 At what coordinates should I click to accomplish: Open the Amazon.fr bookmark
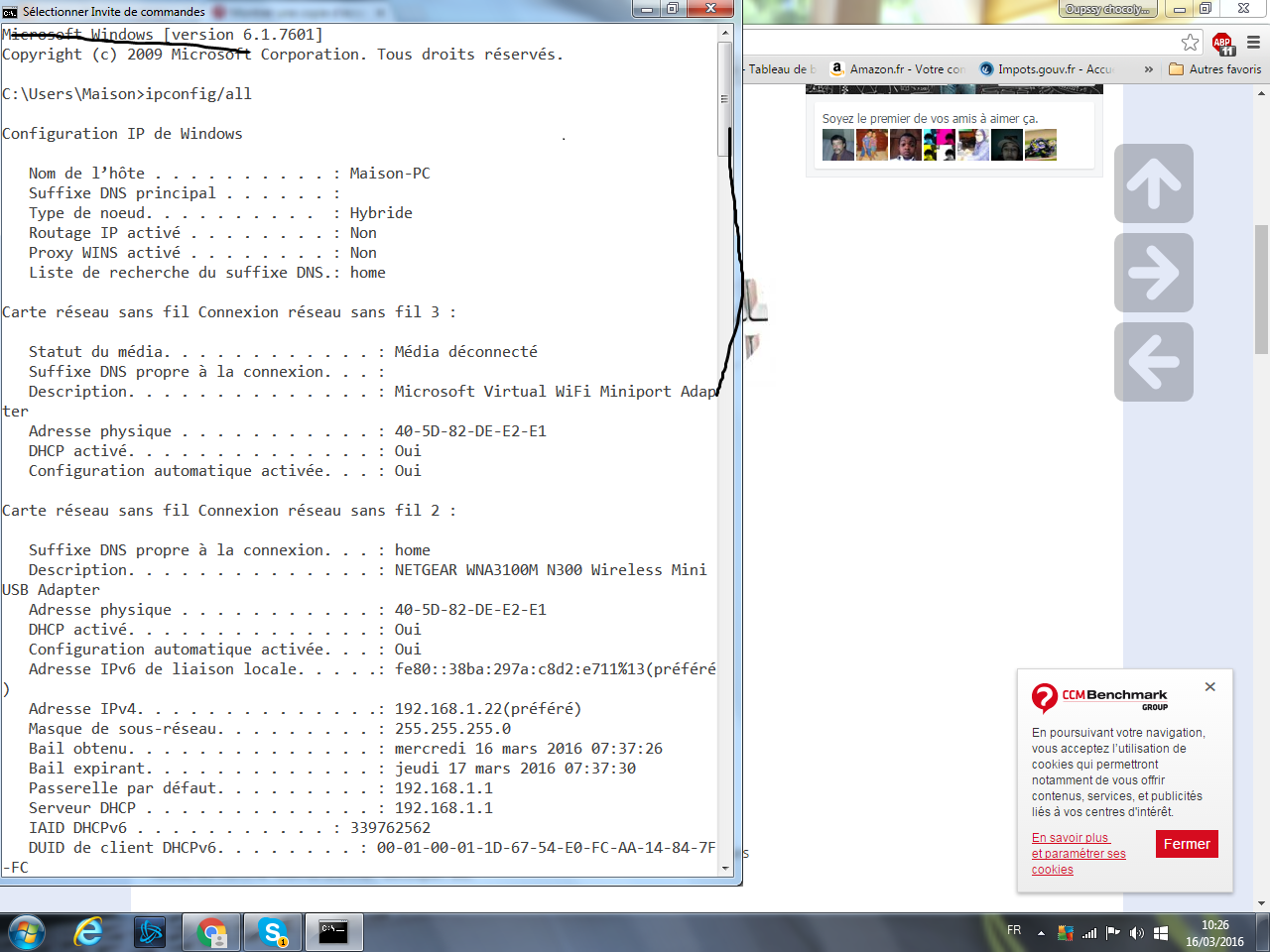(x=897, y=69)
